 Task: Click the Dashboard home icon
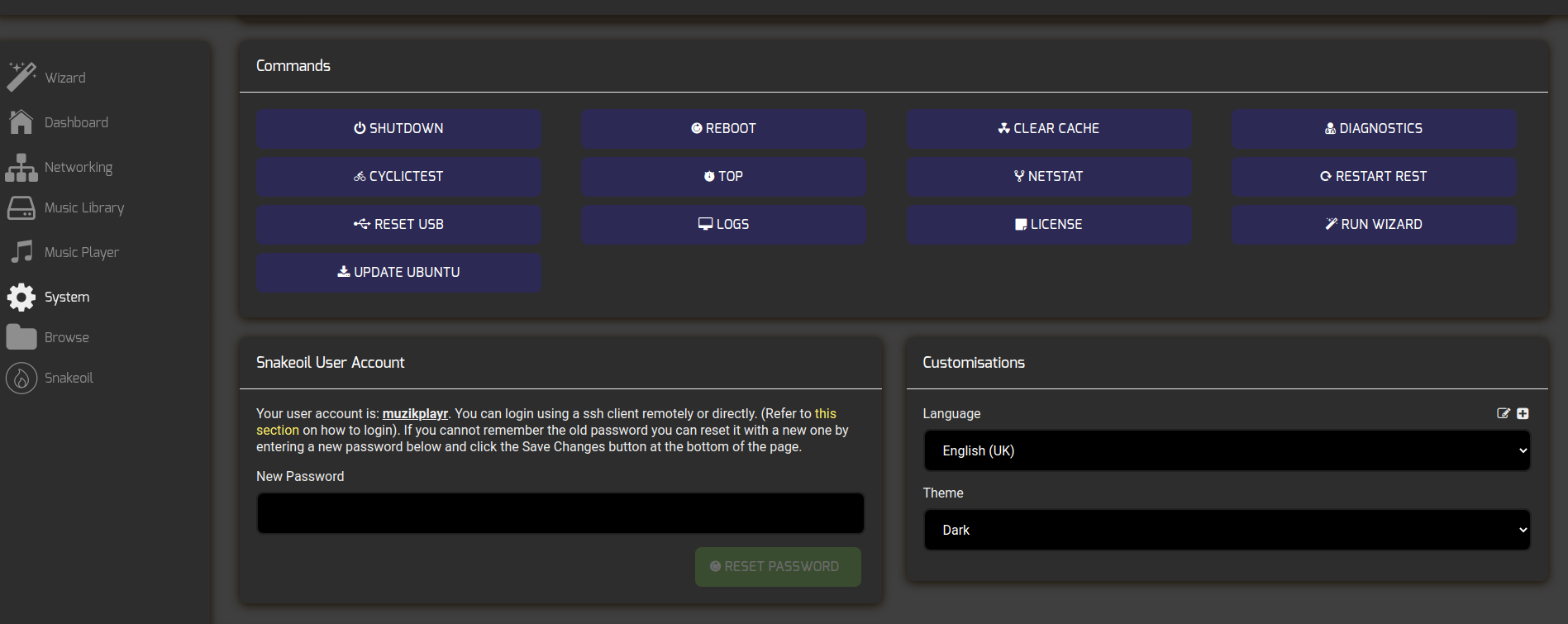coord(21,121)
